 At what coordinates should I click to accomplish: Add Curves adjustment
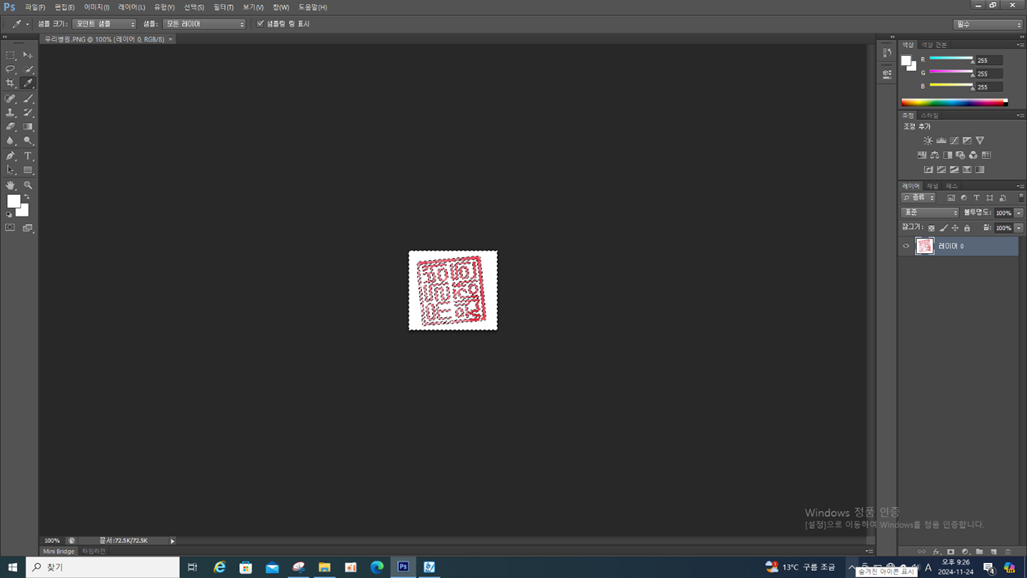[954, 141]
